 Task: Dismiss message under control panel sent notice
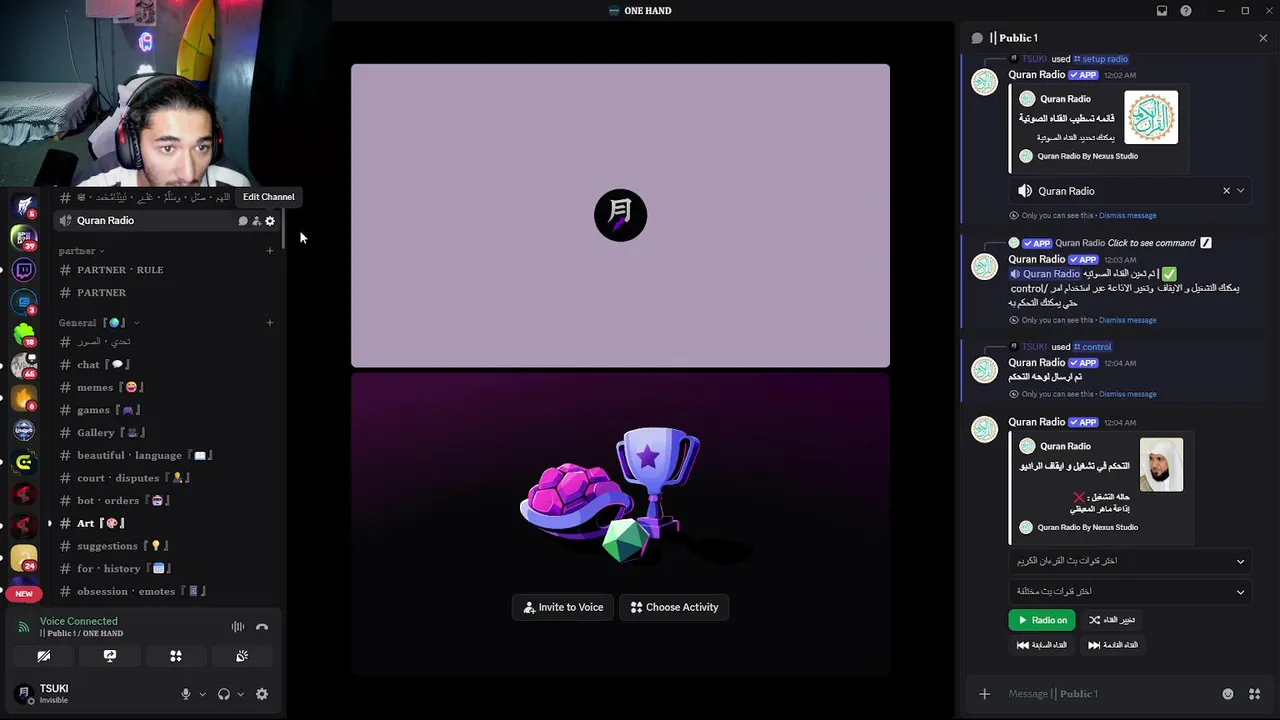coord(1127,394)
